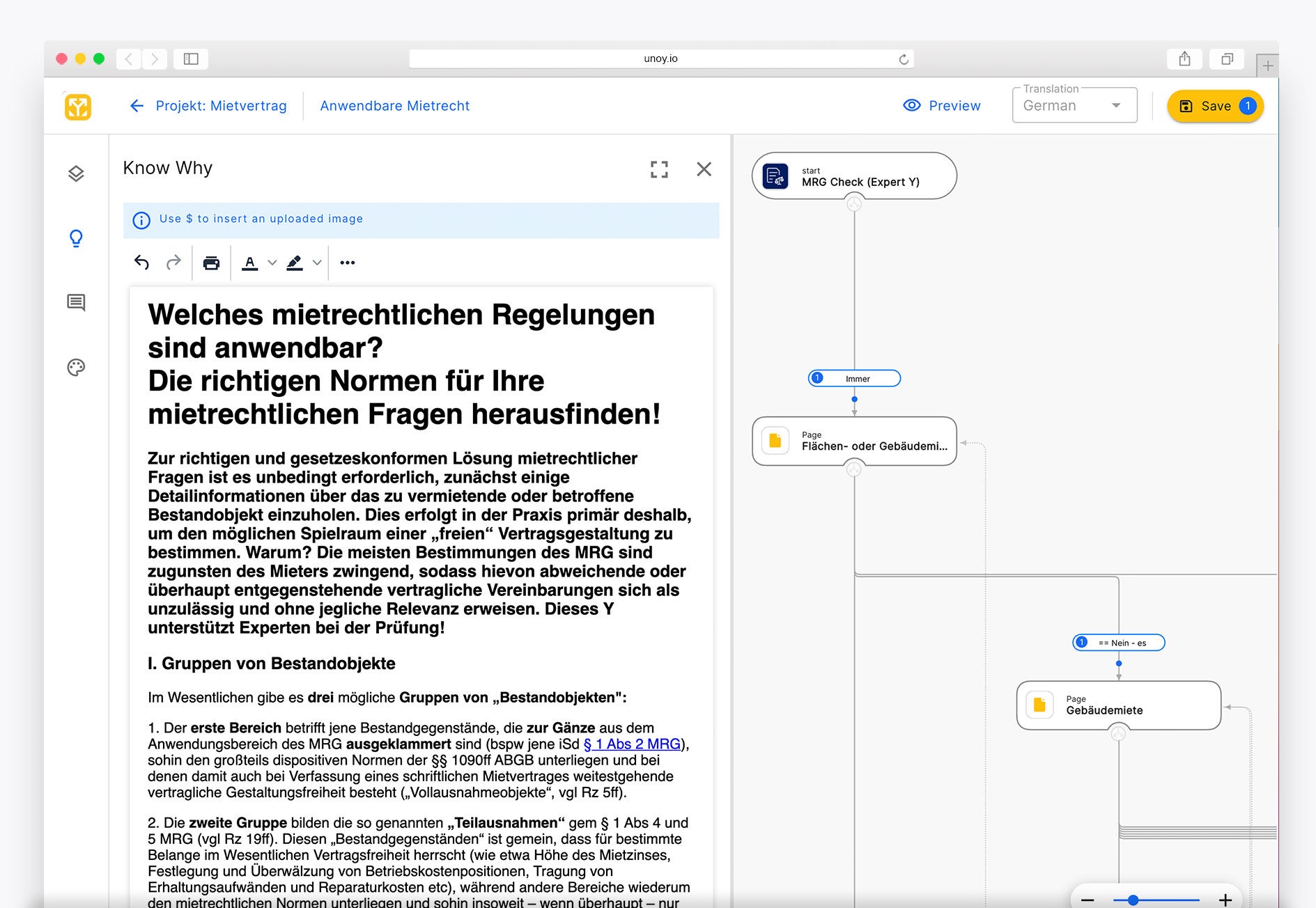Open the layers panel in sidebar

click(76, 173)
